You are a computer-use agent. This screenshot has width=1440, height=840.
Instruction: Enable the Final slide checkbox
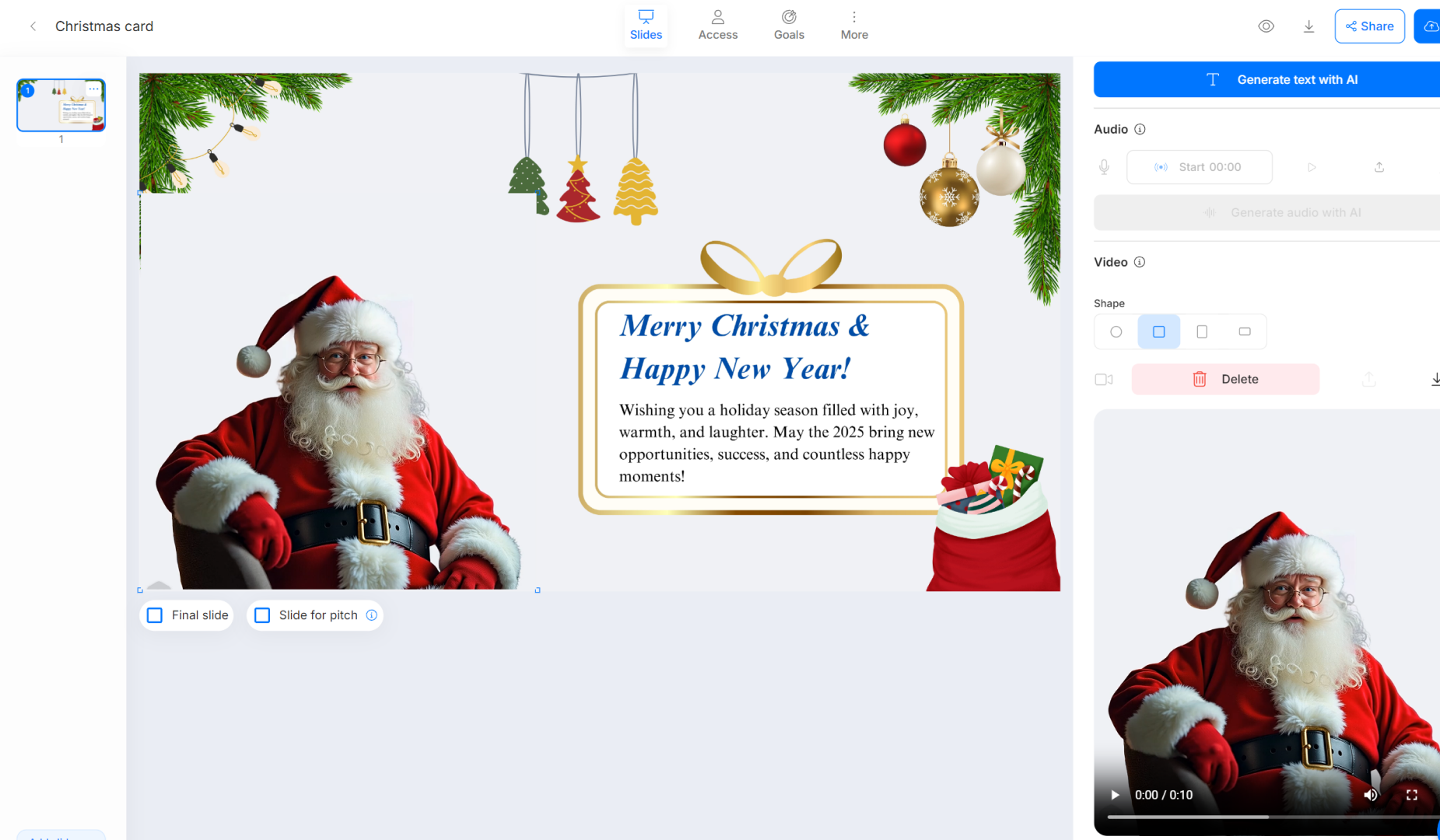pos(155,615)
